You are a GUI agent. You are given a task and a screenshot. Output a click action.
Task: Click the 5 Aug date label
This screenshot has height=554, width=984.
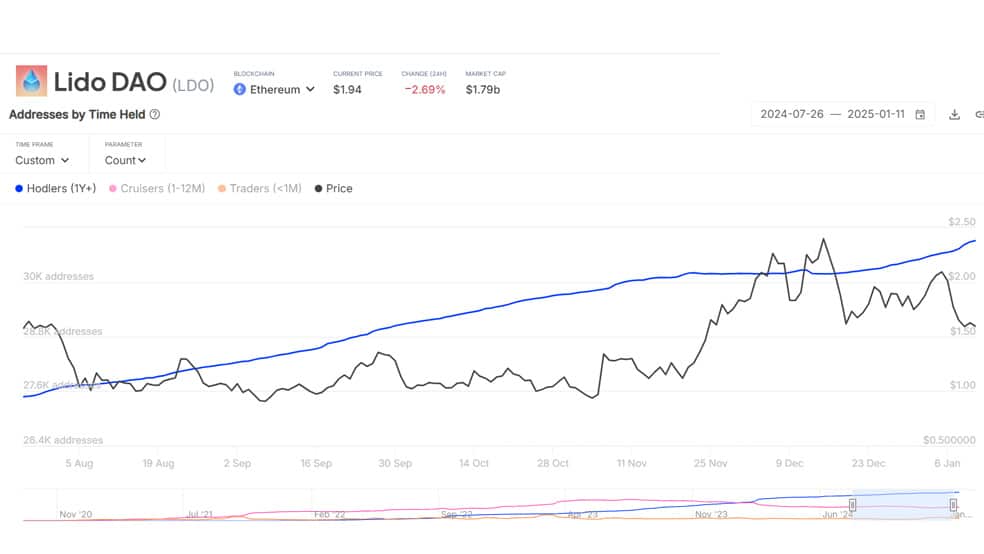pos(79,464)
